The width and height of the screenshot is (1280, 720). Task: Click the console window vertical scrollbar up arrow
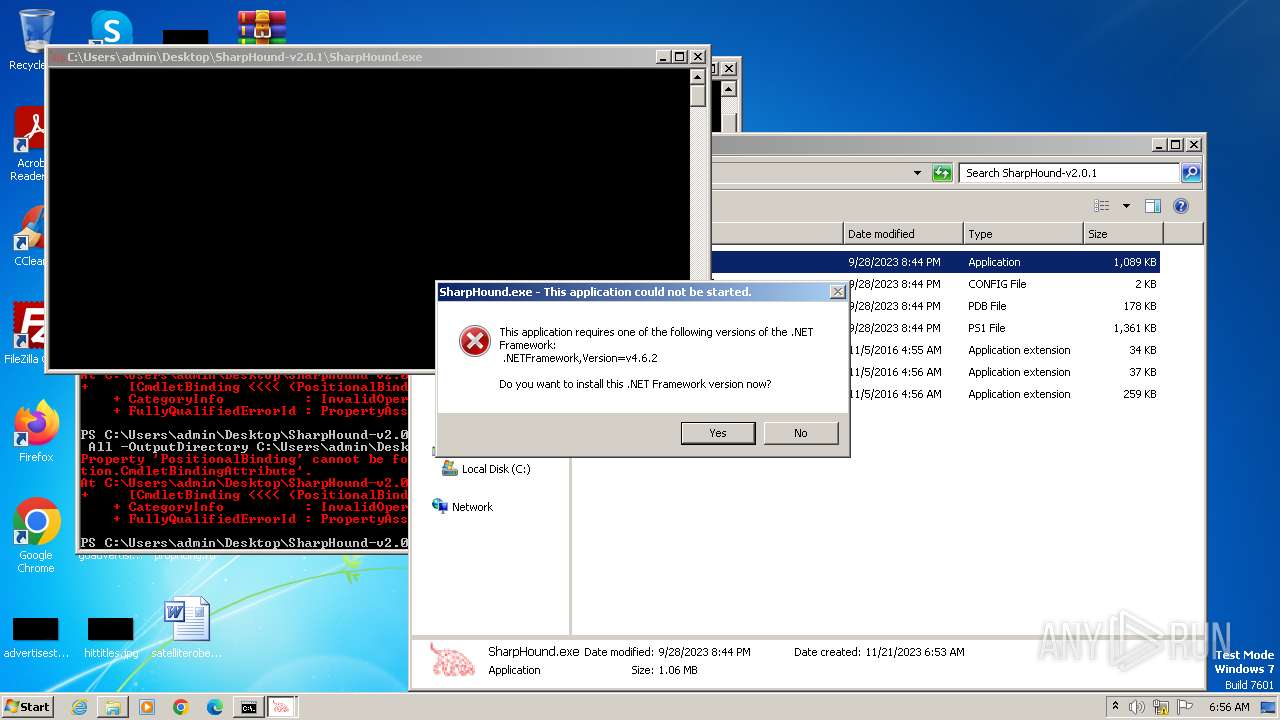[698, 76]
